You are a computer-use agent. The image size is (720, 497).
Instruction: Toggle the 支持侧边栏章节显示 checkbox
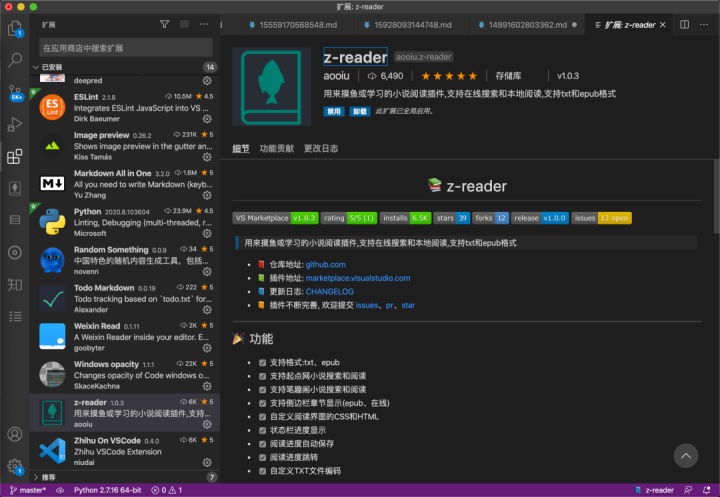(x=262, y=403)
